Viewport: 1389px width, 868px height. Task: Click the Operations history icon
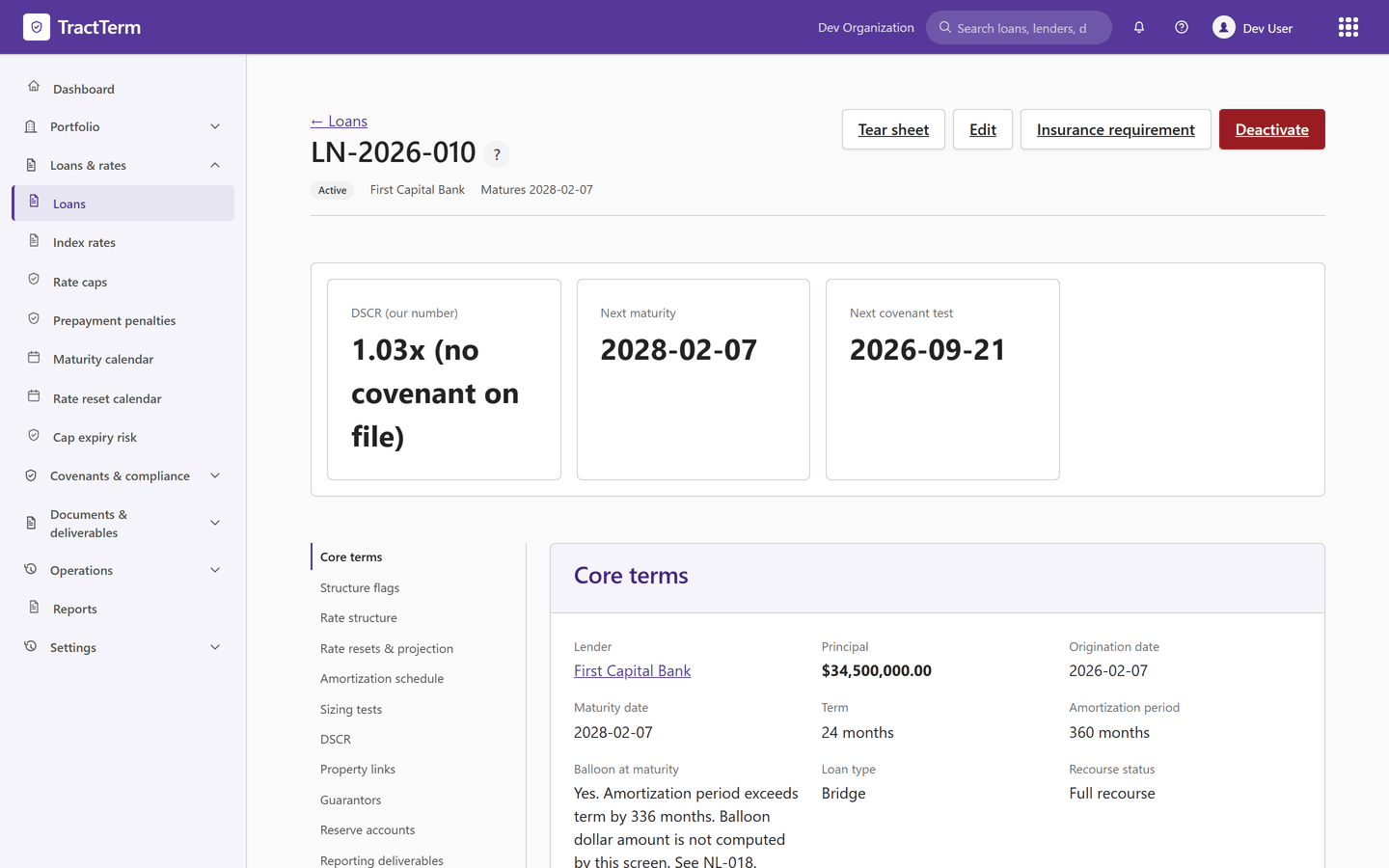point(31,569)
